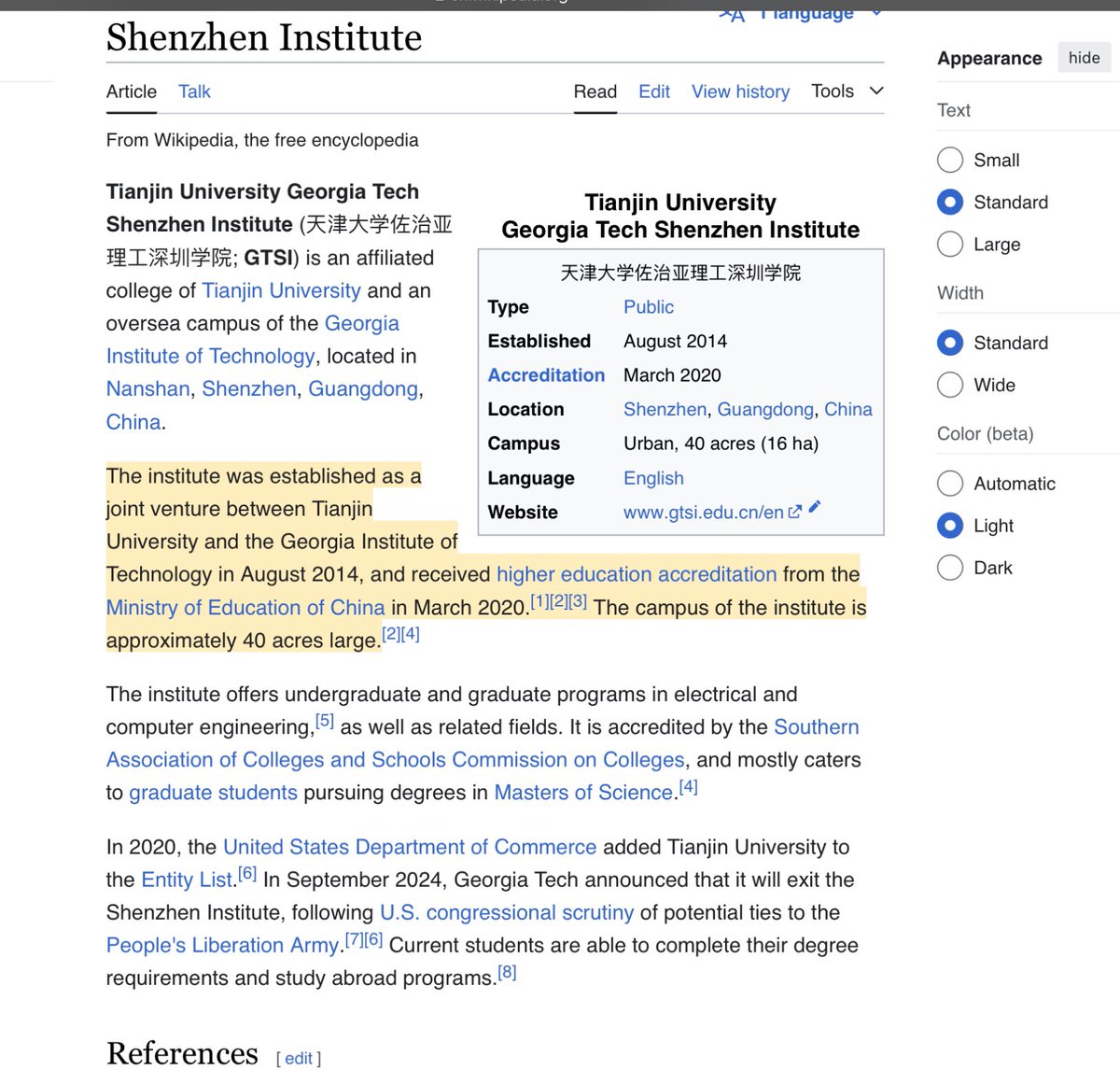The width and height of the screenshot is (1120, 1070).
Task: Switch color mode to Dark
Action: [949, 567]
